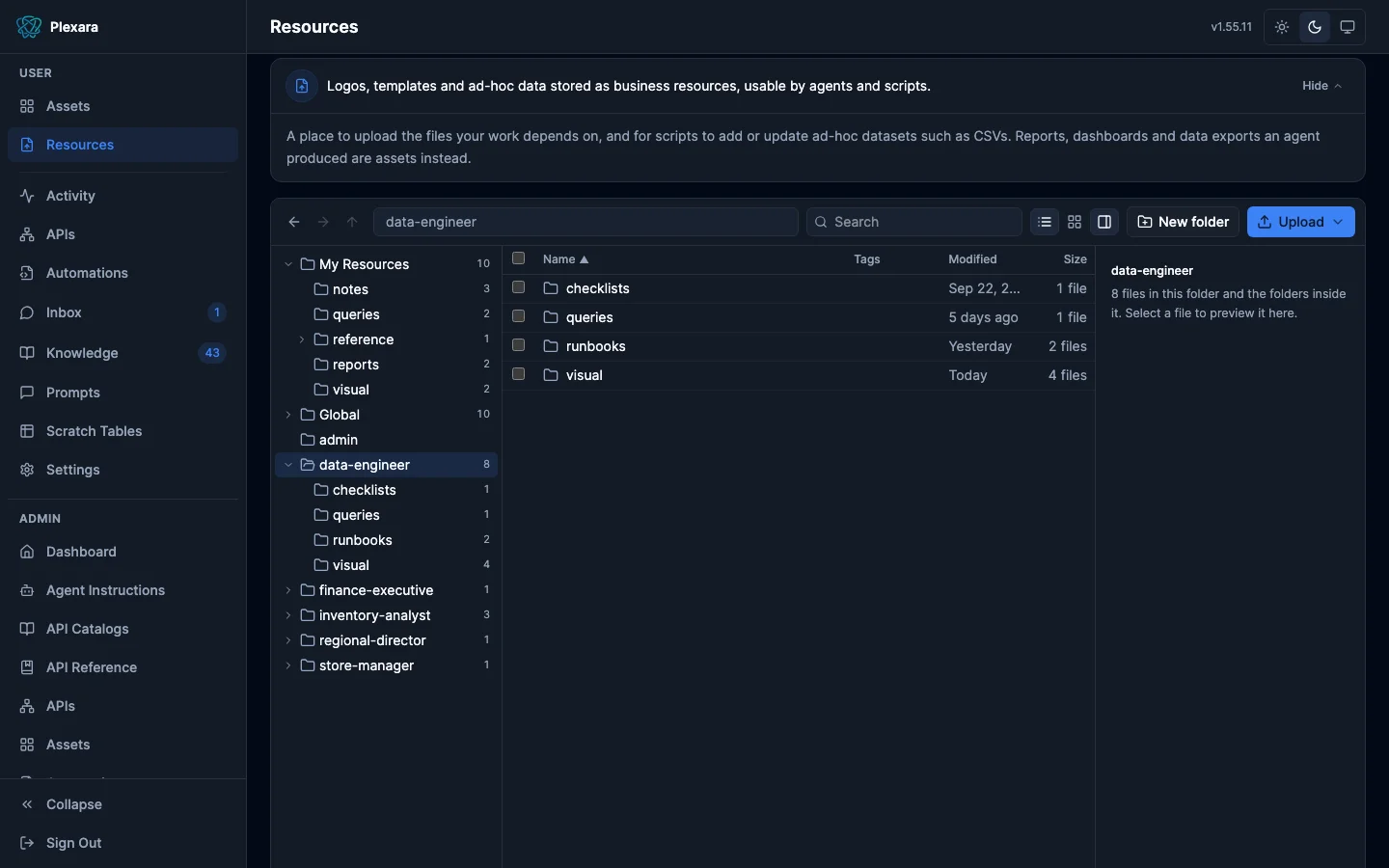Select inventory-analyst folder in tree

click(387, 615)
